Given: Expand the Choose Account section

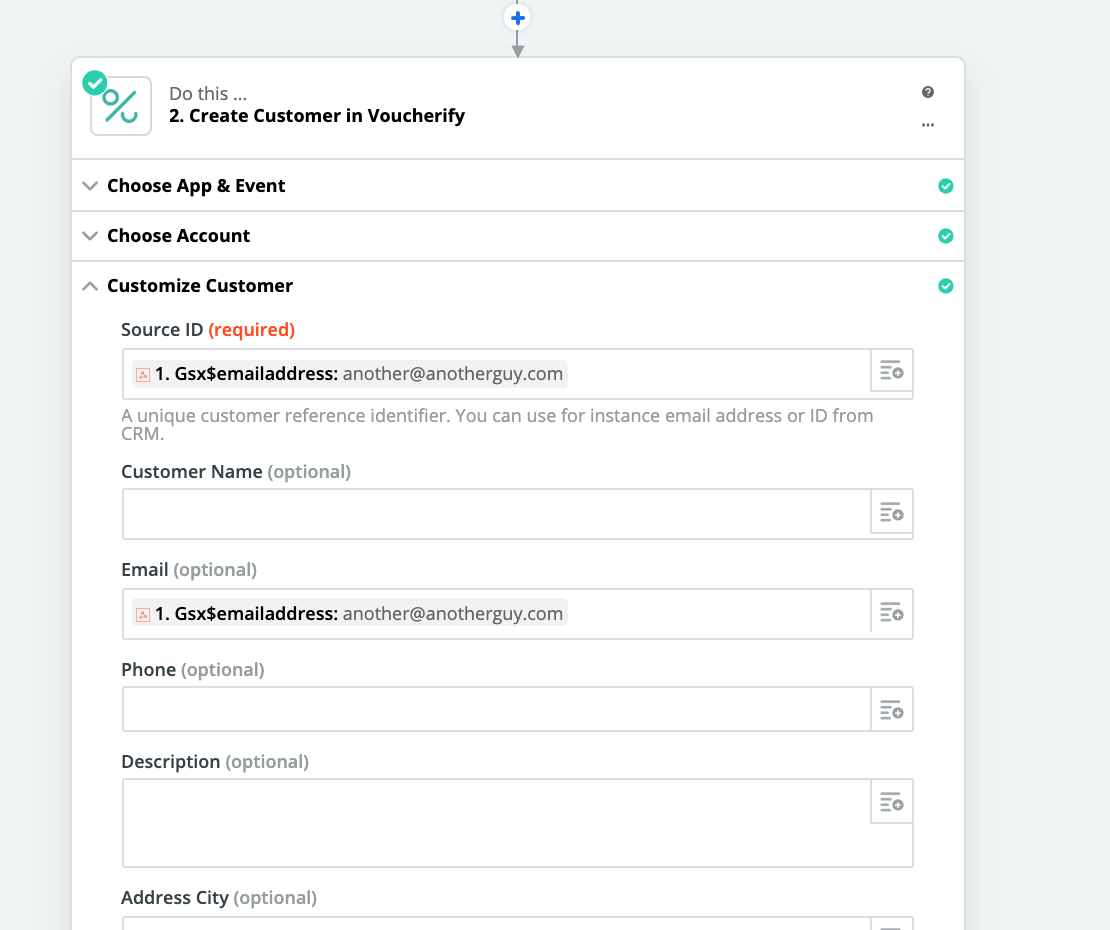Looking at the screenshot, I should click(x=517, y=236).
